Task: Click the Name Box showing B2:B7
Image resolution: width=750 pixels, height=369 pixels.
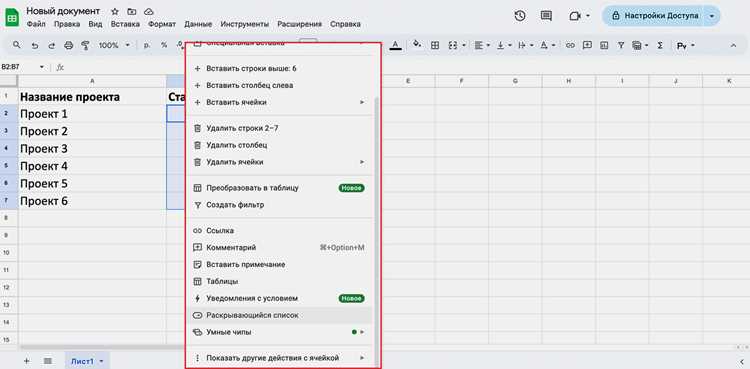Action: point(23,67)
